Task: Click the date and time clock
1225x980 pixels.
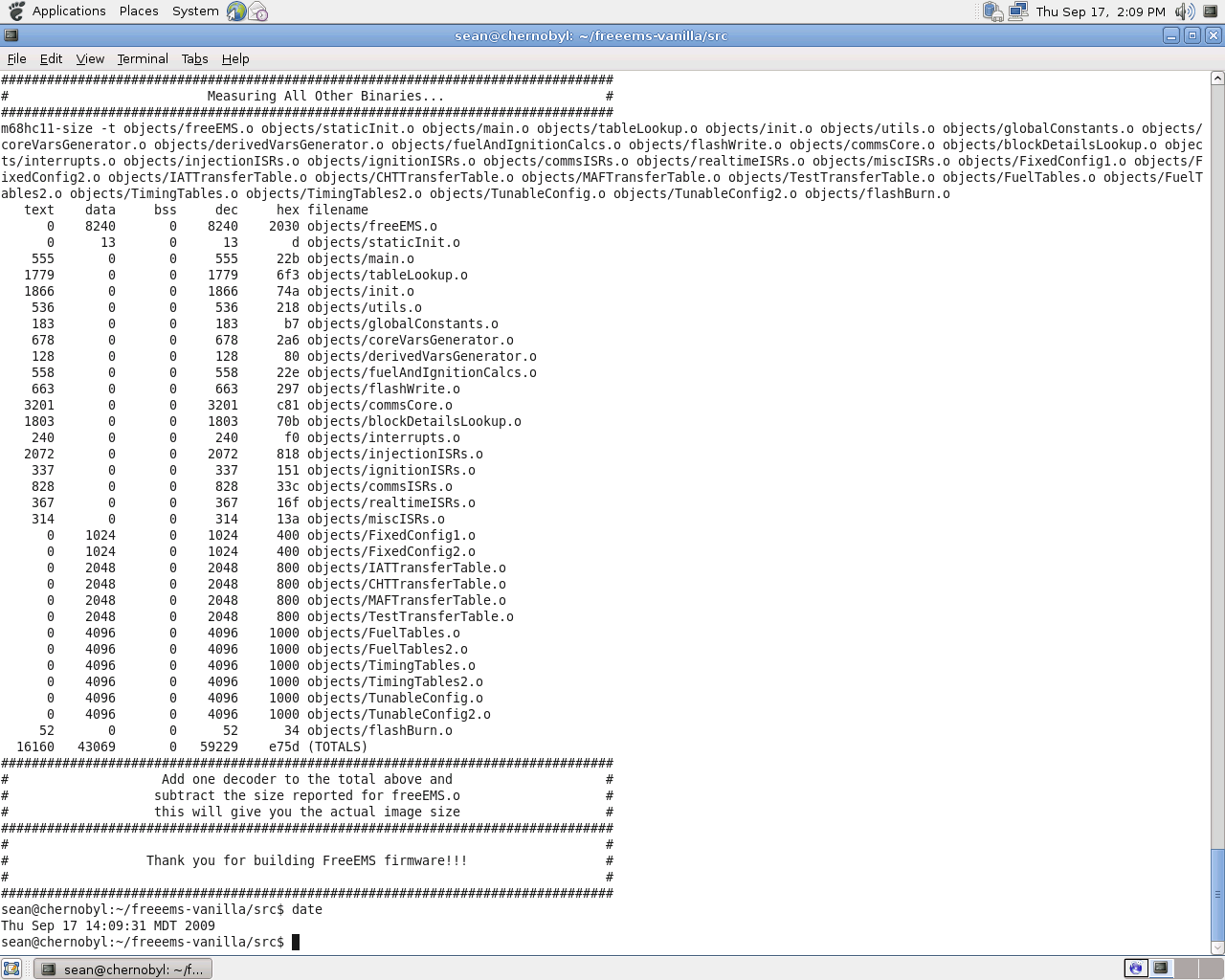Action: [x=1101, y=11]
